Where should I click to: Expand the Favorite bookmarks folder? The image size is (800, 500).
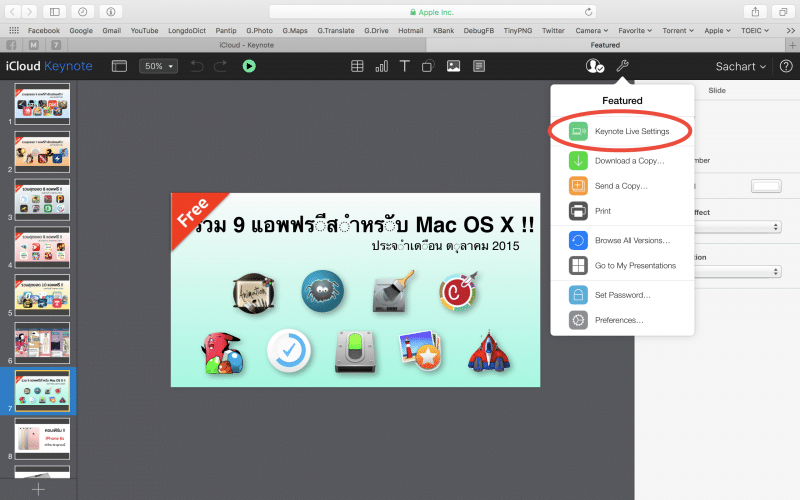(x=635, y=31)
